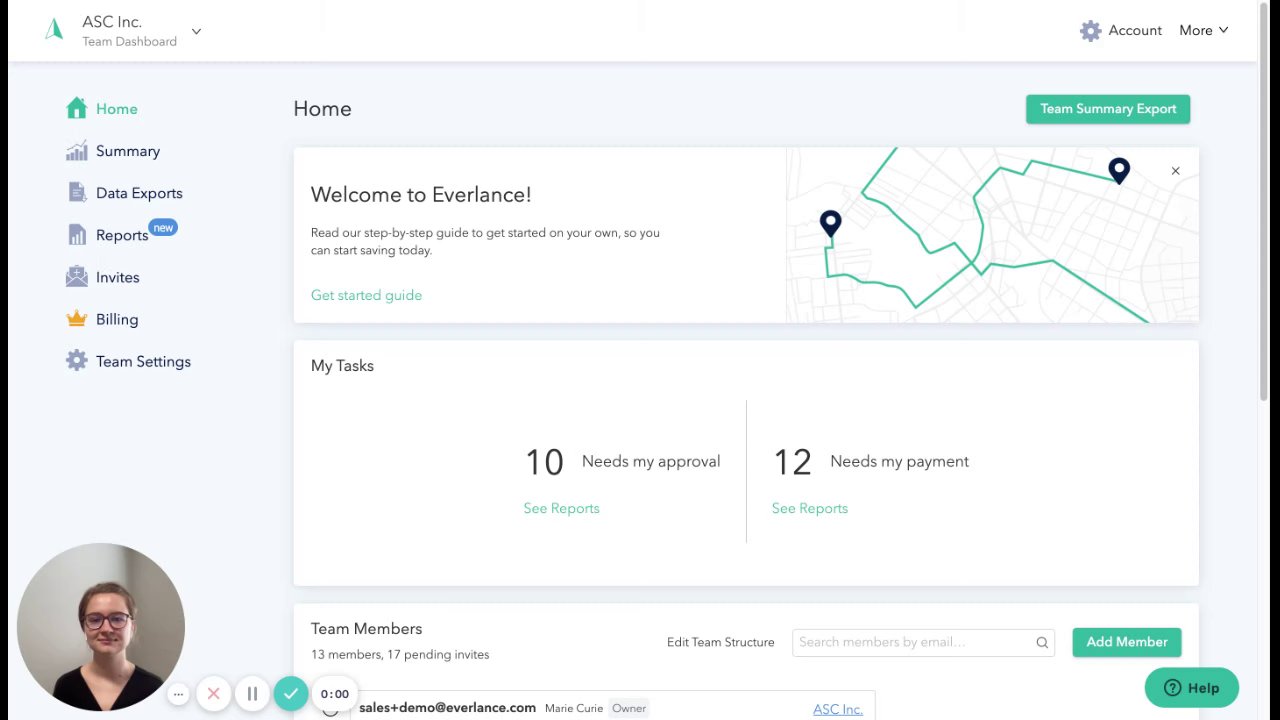1280x720 pixels.
Task: See Reports under Needs my payment
Action: coord(809,508)
